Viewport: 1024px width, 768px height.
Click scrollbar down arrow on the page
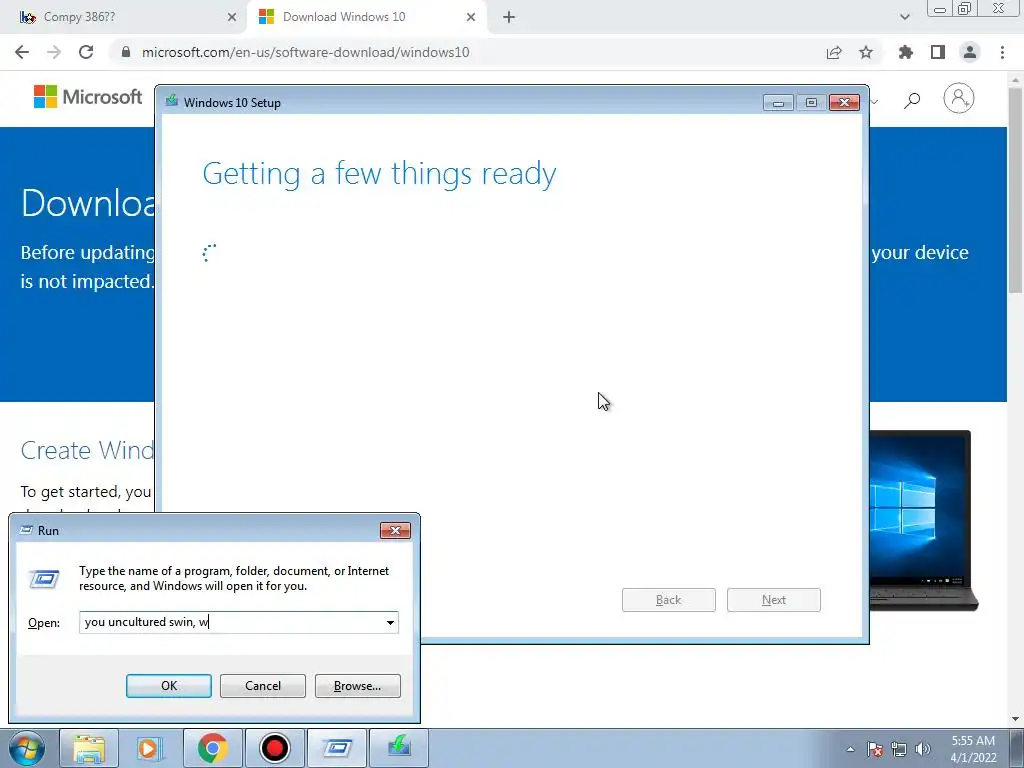(x=1016, y=719)
